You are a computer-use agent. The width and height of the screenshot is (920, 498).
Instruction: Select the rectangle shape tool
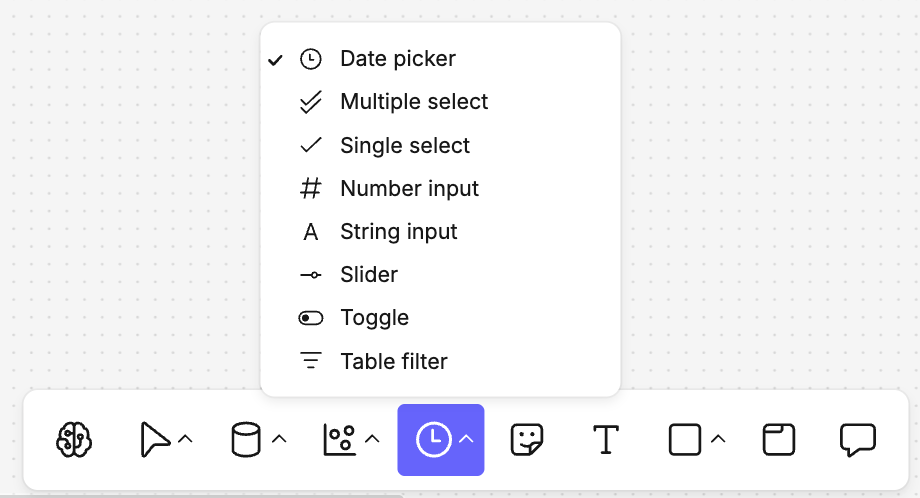685,439
